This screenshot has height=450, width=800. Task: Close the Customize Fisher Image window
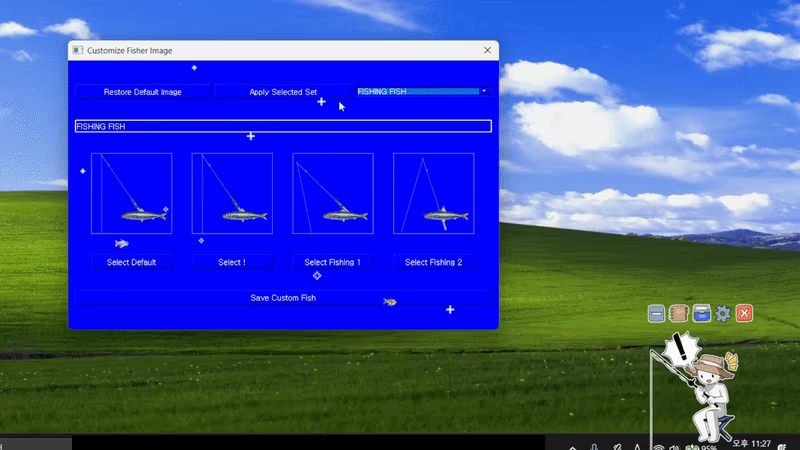[487, 50]
